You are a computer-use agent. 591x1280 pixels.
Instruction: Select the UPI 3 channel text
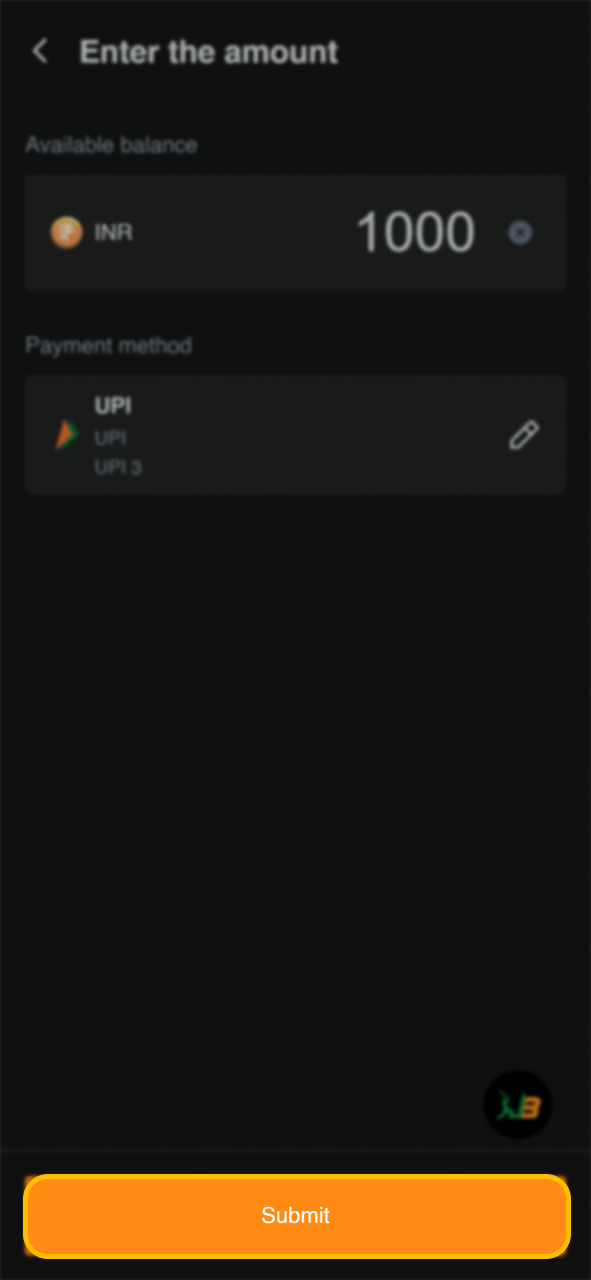point(118,467)
